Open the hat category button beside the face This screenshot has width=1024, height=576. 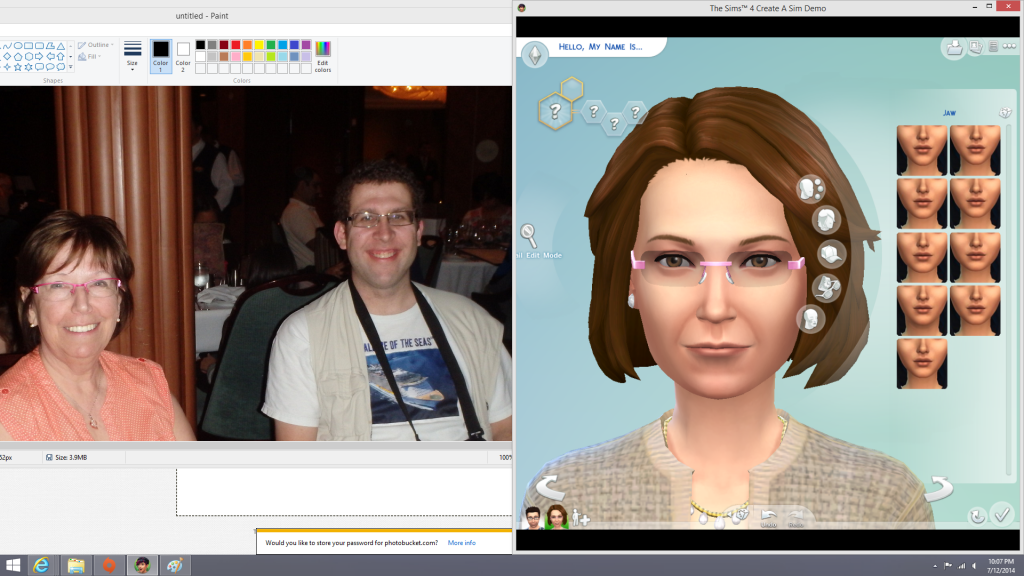point(831,253)
